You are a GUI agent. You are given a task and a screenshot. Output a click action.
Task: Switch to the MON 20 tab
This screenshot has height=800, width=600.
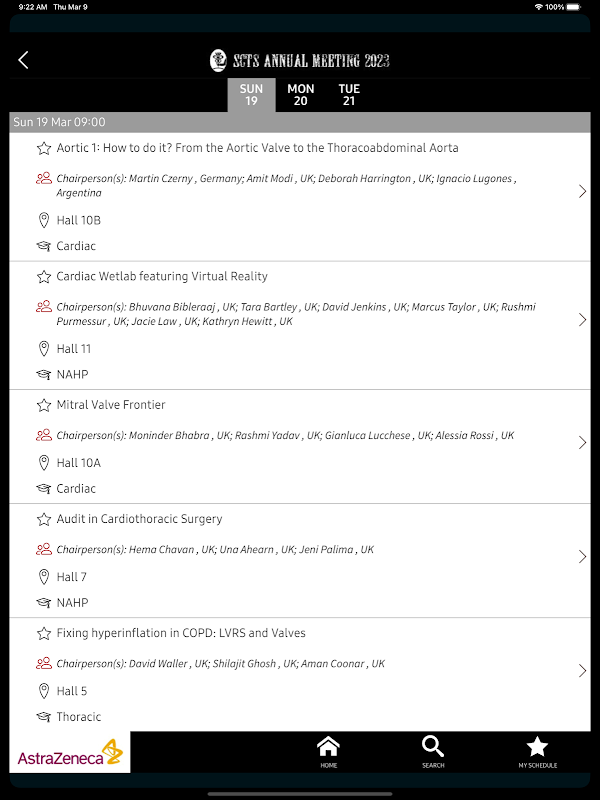[301, 95]
